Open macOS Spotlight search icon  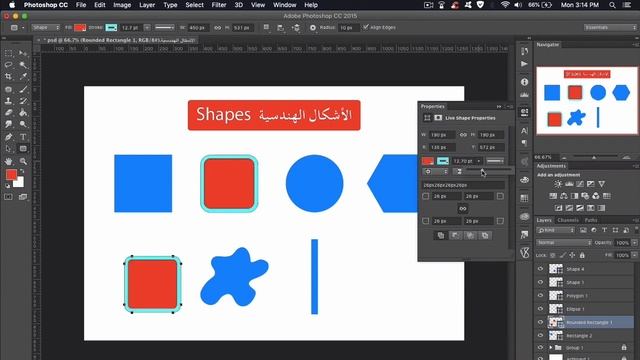(x=612, y=5)
